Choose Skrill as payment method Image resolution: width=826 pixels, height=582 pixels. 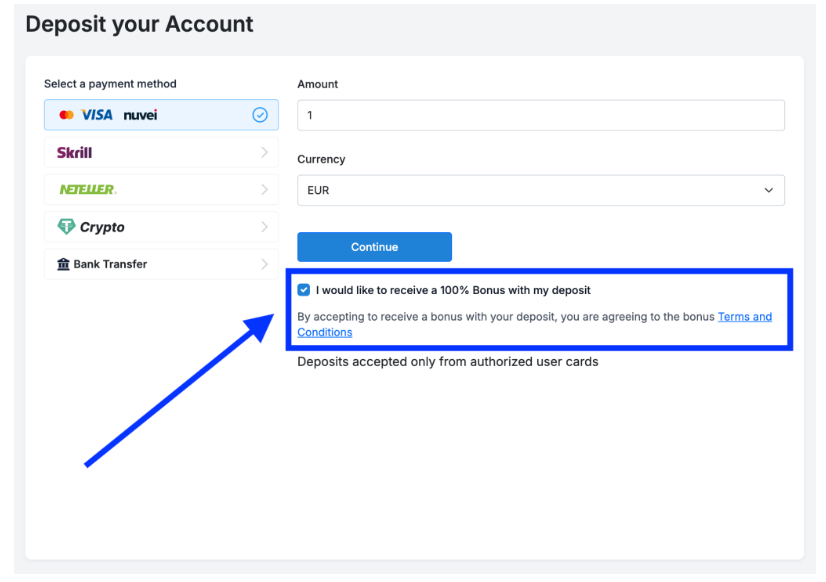coord(161,153)
